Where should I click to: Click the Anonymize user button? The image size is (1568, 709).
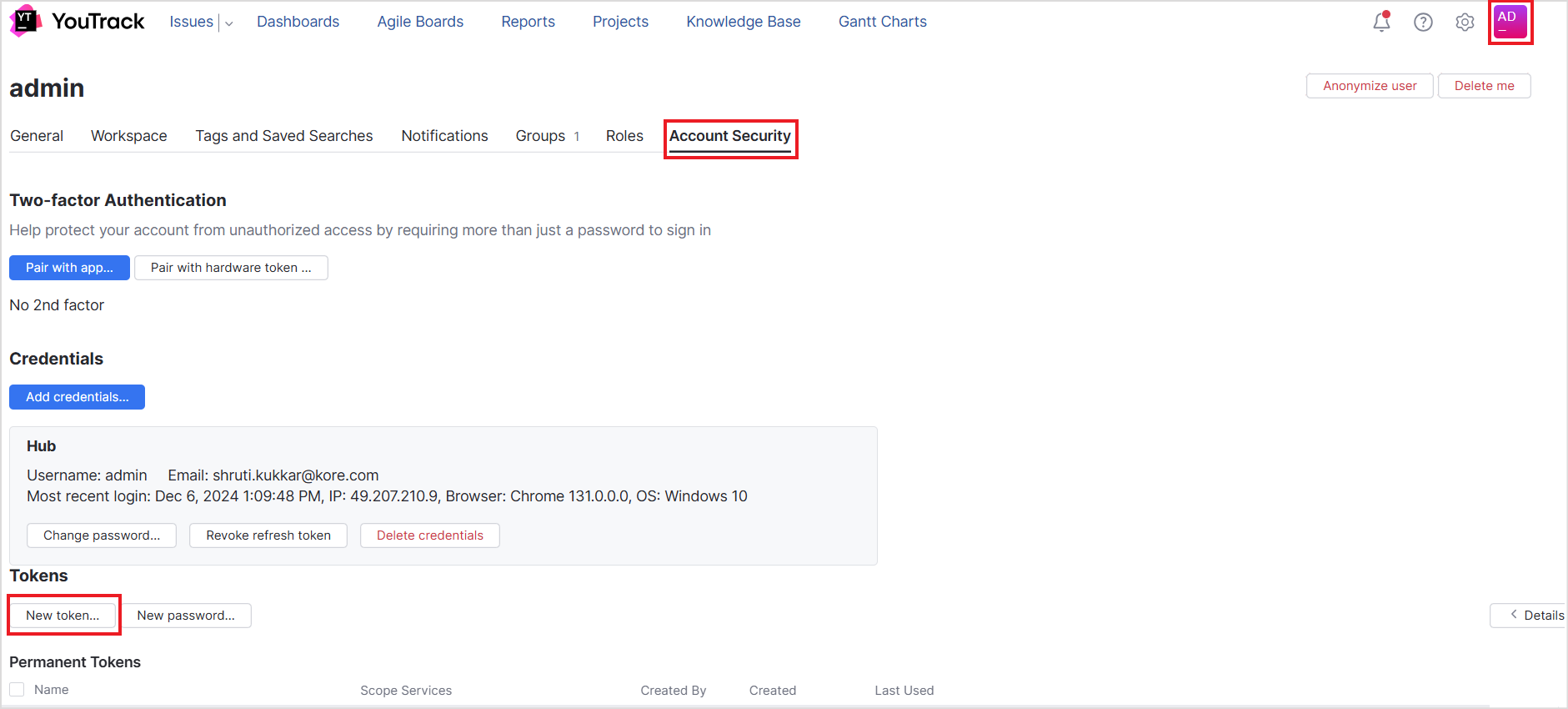1370,86
